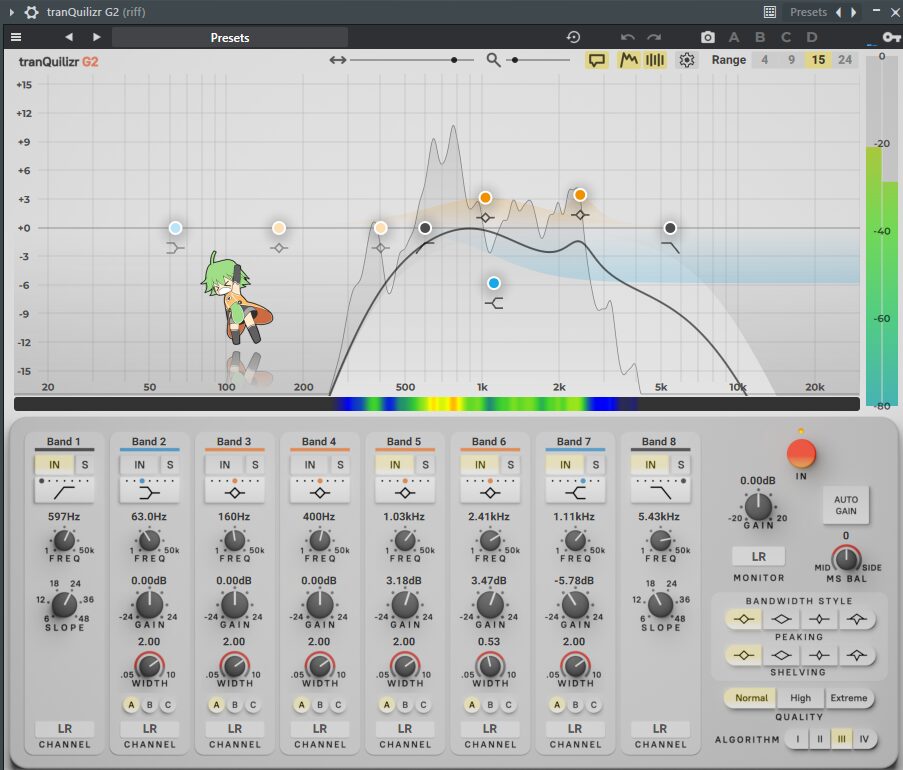Expand the title bar triangle arrow

[x=12, y=12]
